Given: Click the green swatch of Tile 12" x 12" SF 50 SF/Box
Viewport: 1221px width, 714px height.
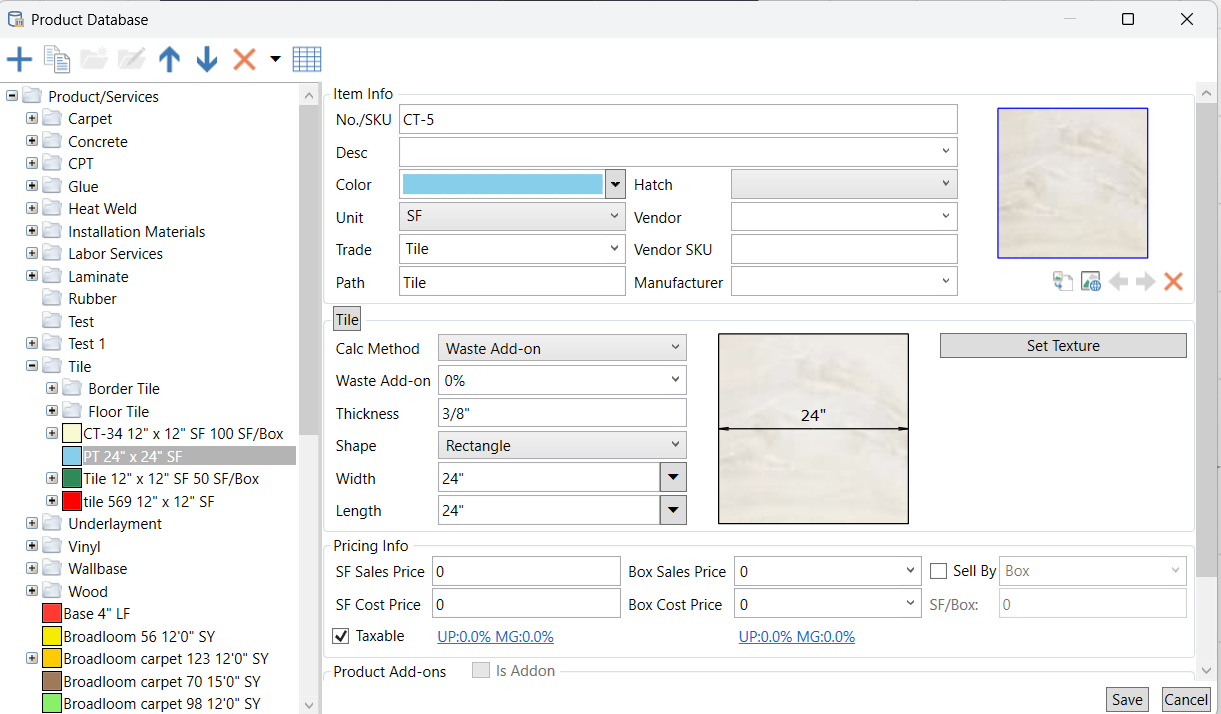Looking at the screenshot, I should pos(72,478).
